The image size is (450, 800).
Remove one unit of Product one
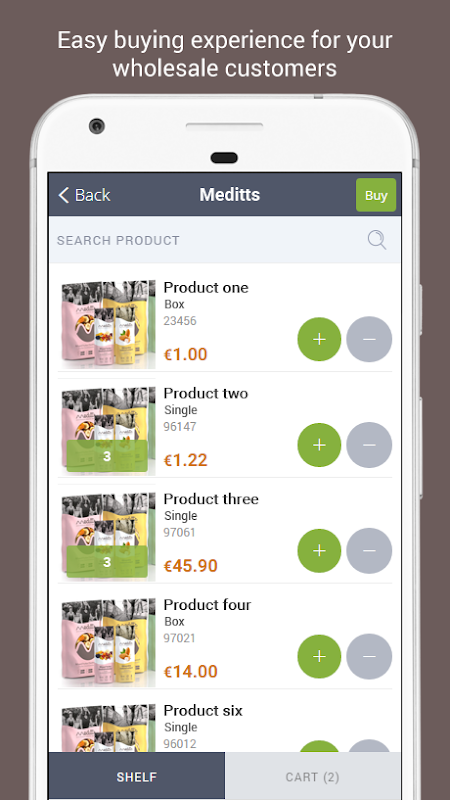(369, 339)
